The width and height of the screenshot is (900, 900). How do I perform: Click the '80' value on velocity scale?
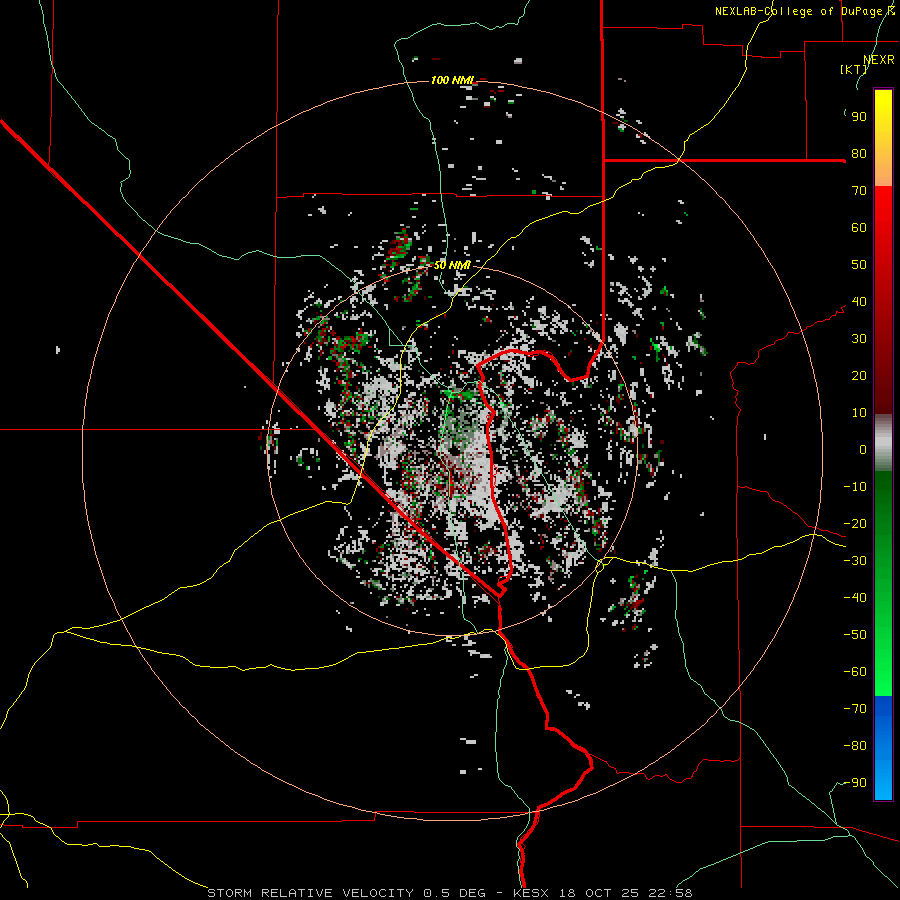[x=859, y=154]
